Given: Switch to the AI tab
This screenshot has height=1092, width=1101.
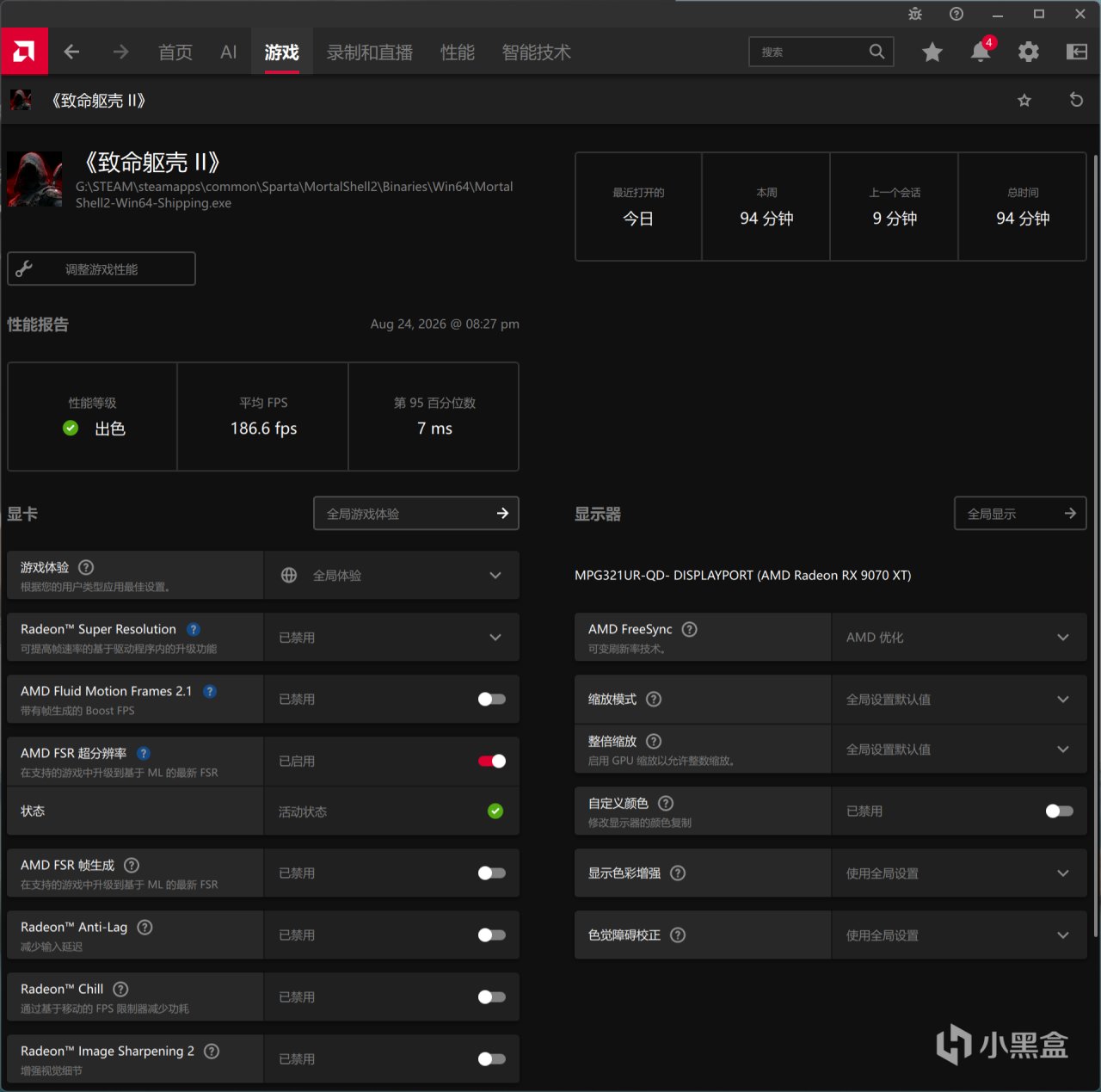Looking at the screenshot, I should click(x=229, y=52).
